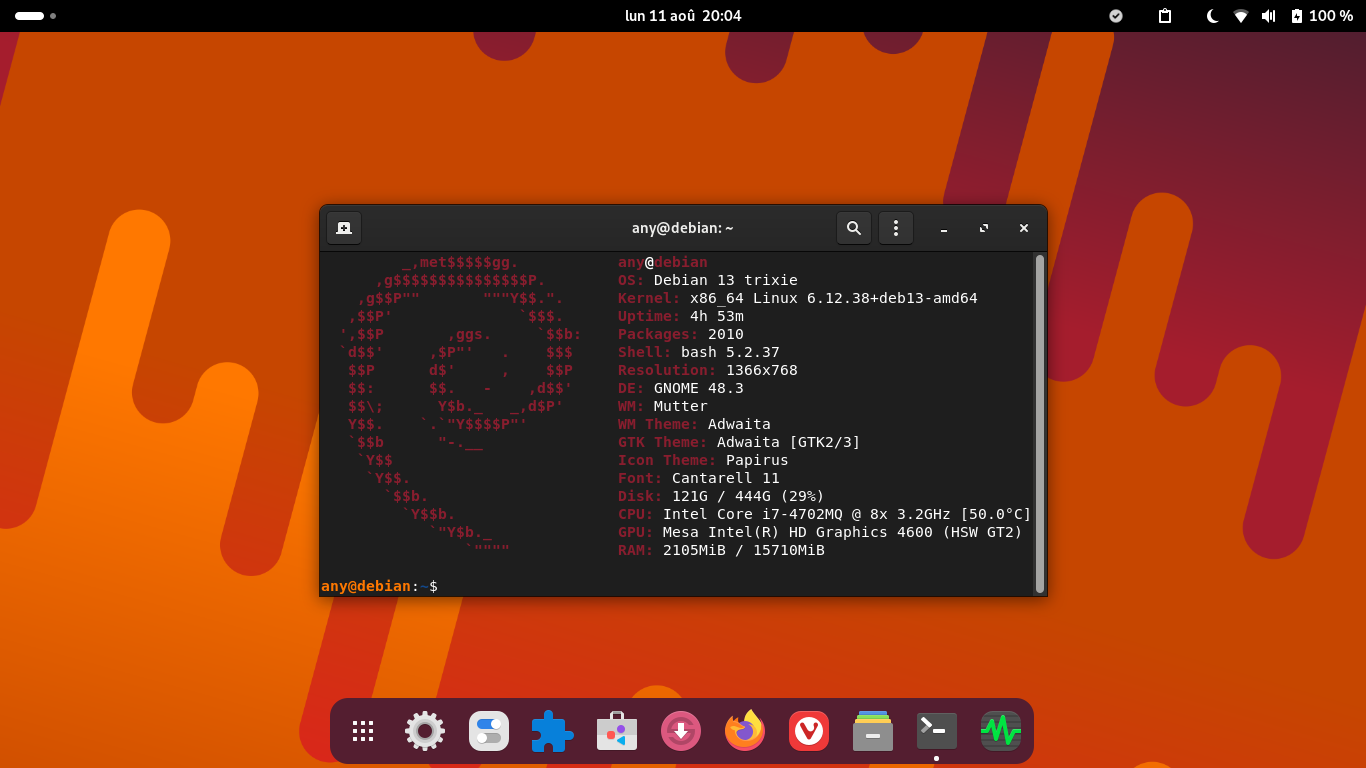
Task: Launch Firefox from the dock
Action: click(745, 731)
